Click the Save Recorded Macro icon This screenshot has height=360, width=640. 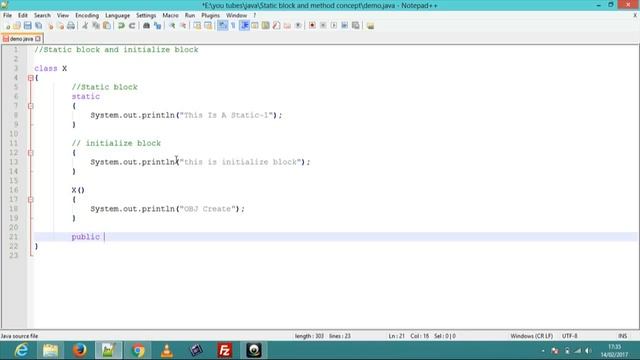tap(356, 26)
